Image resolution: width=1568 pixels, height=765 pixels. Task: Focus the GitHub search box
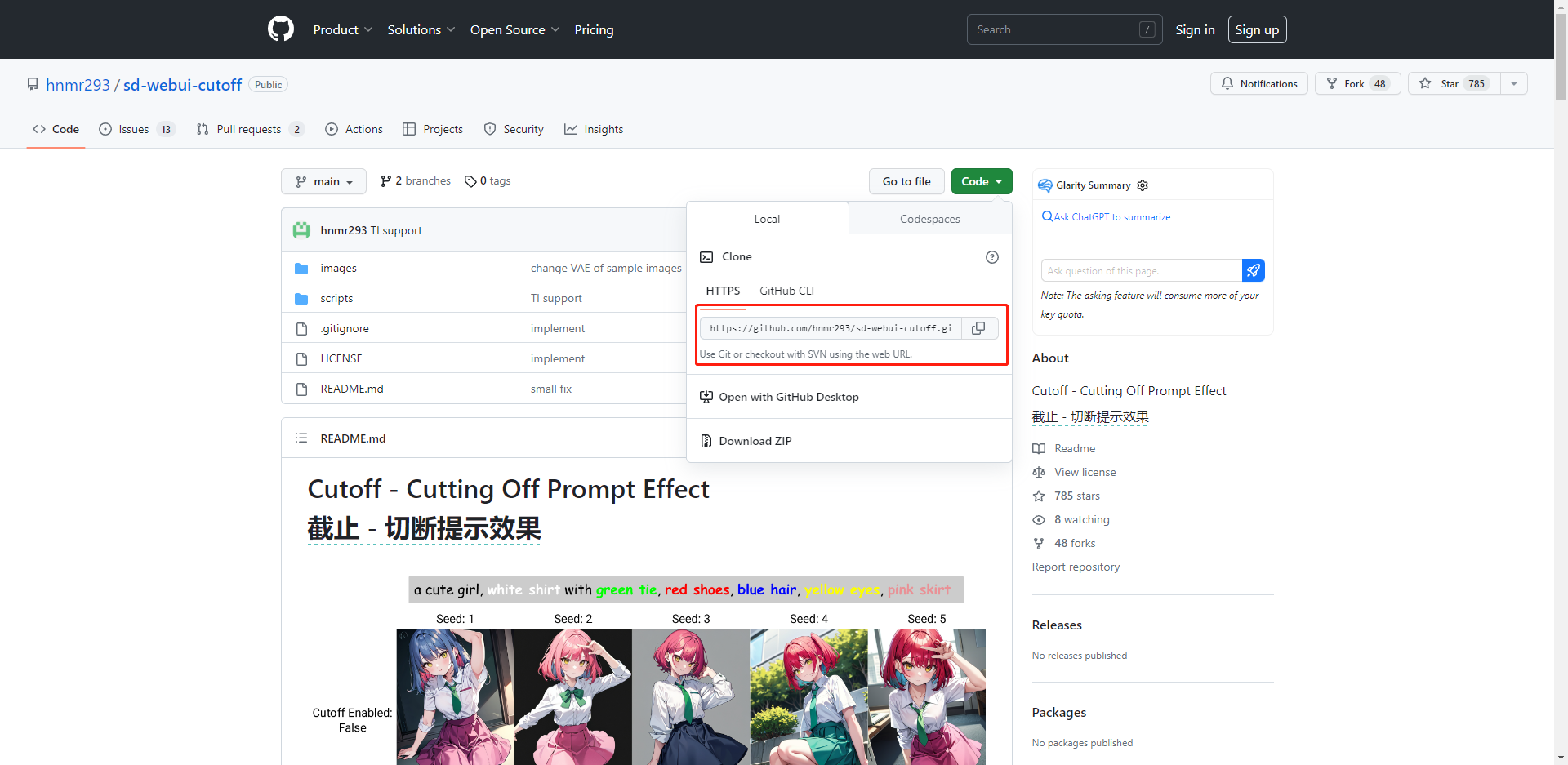1052,29
